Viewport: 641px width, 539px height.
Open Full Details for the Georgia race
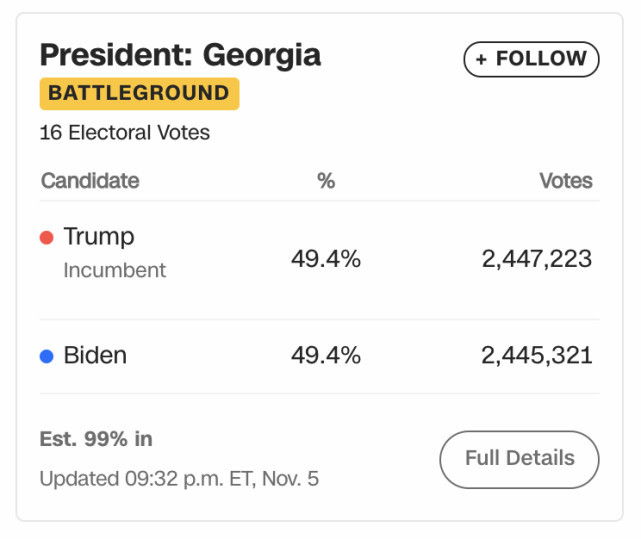(519, 459)
